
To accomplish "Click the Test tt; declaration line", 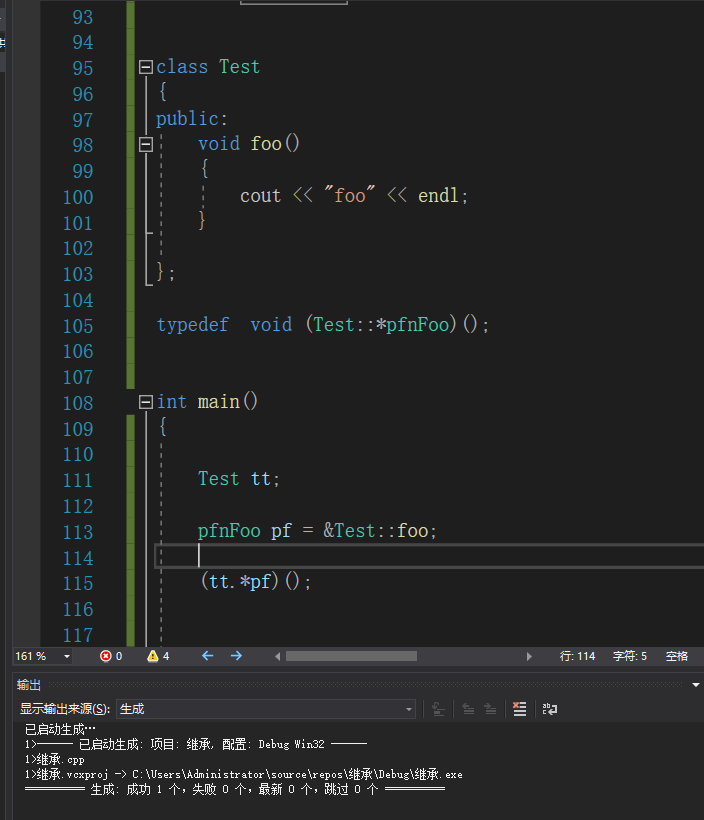I will click(239, 479).
